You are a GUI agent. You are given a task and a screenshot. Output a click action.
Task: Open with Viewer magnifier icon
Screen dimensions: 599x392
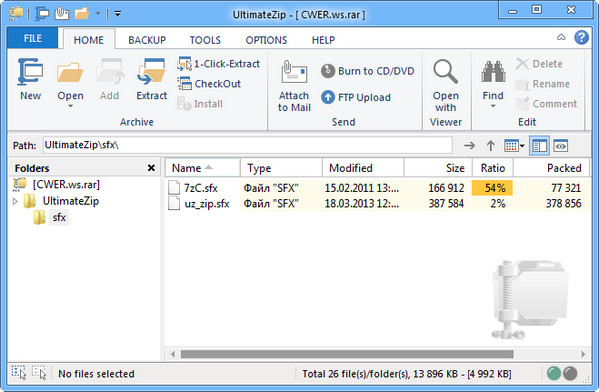click(x=445, y=72)
